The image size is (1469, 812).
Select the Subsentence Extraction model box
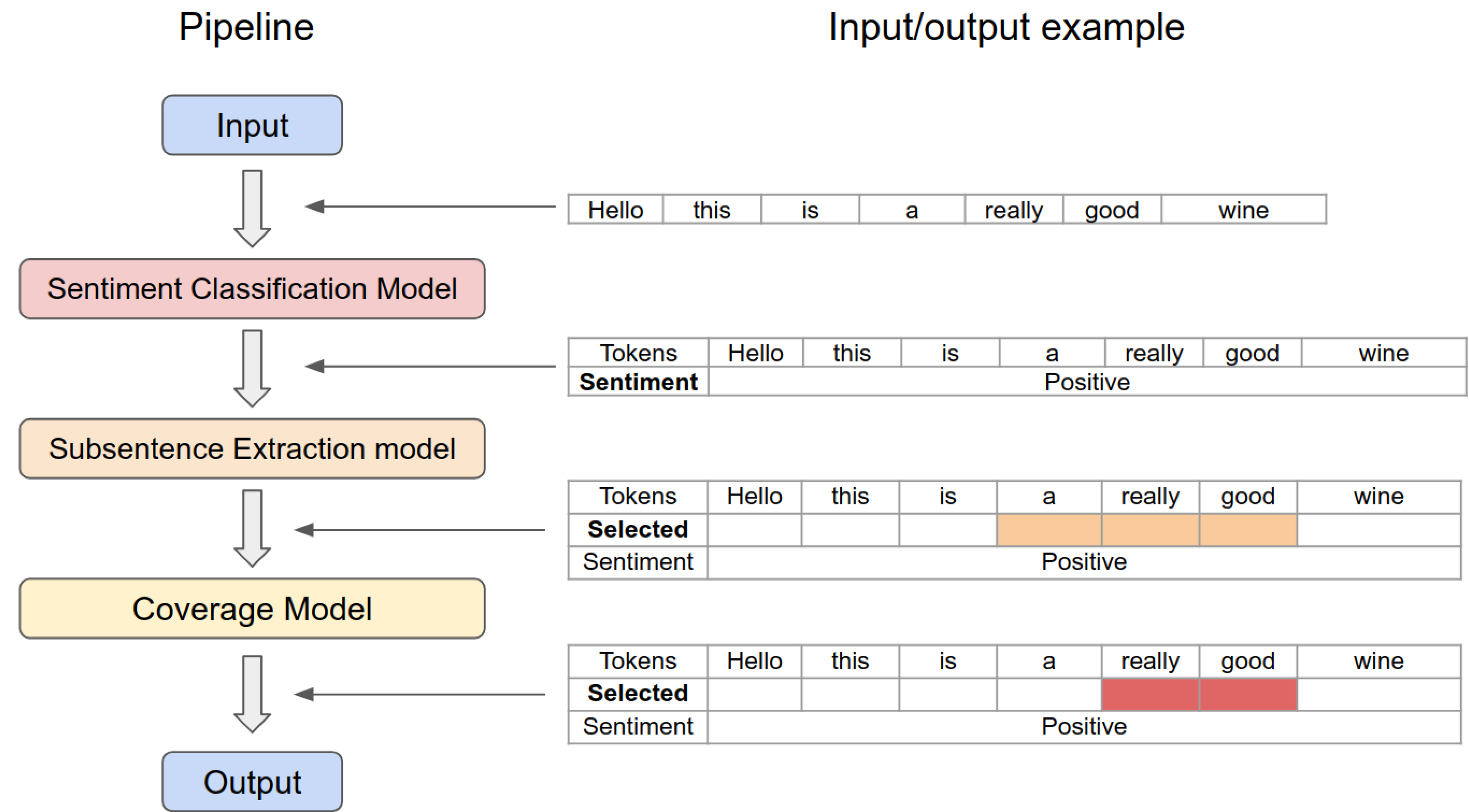[x=252, y=449]
